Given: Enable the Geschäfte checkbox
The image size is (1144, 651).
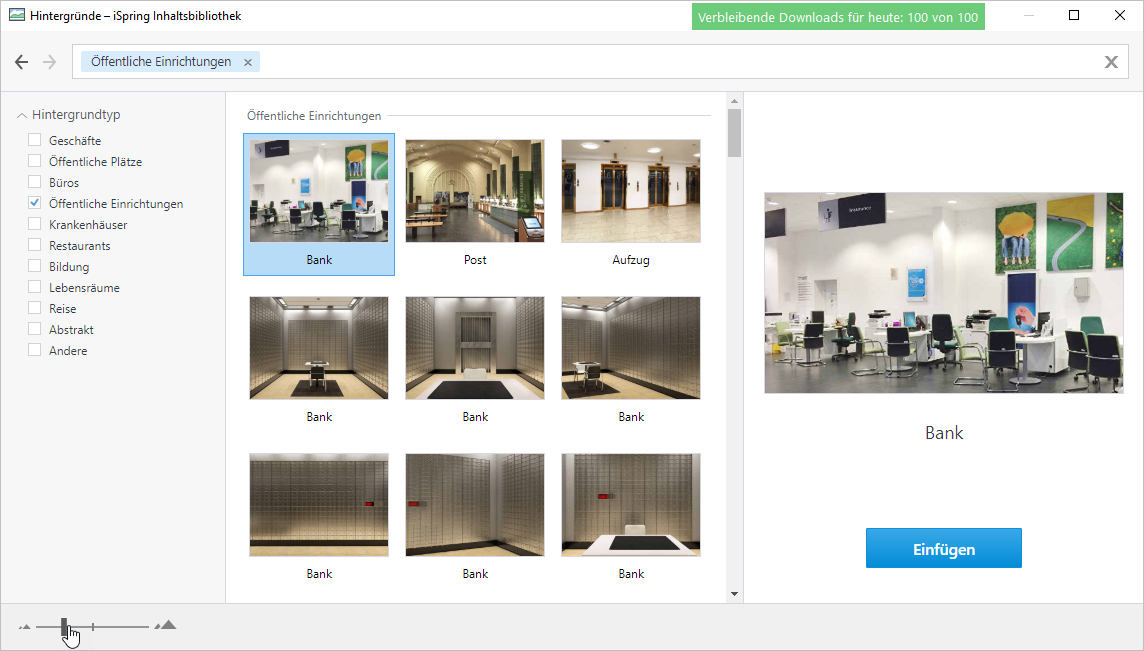Looking at the screenshot, I should (35, 140).
